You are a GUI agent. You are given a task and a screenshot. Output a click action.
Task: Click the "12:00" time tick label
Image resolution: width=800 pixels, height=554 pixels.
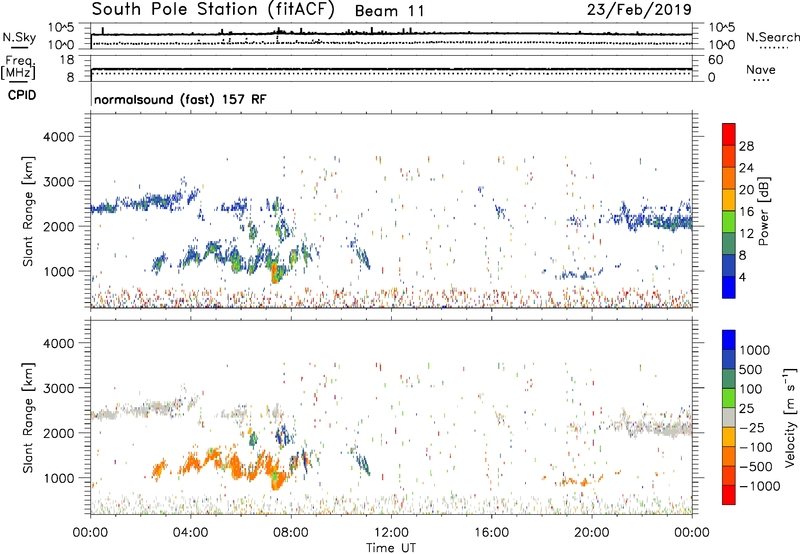[391, 533]
